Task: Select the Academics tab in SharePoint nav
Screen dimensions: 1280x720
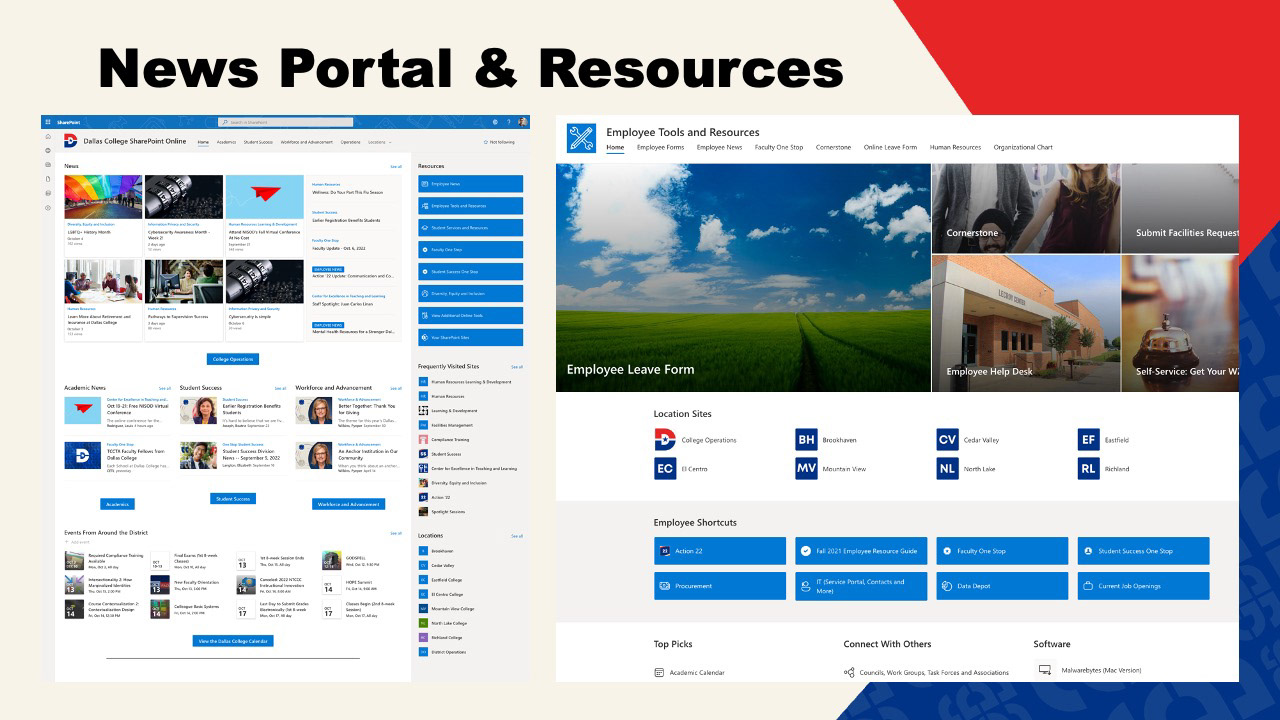Action: click(227, 142)
